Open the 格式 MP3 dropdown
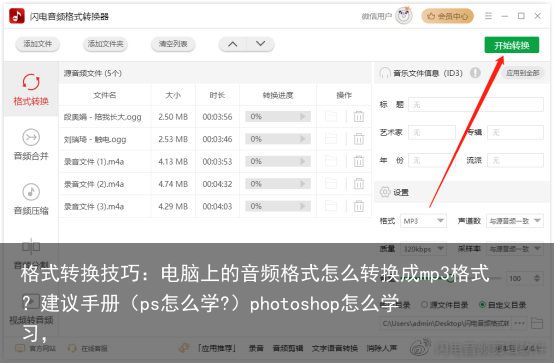 pyautogui.click(x=423, y=221)
